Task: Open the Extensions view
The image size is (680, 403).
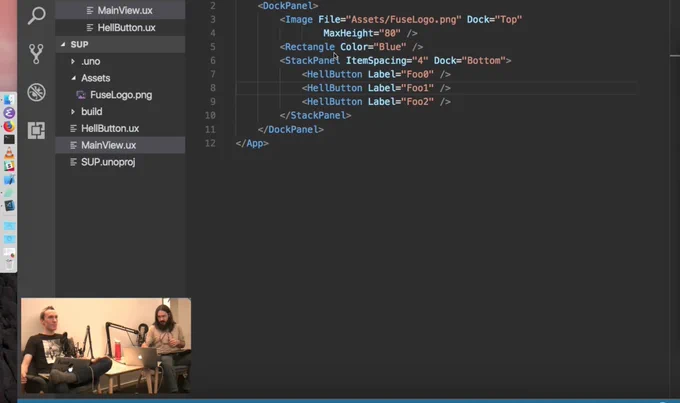Action: 36,130
